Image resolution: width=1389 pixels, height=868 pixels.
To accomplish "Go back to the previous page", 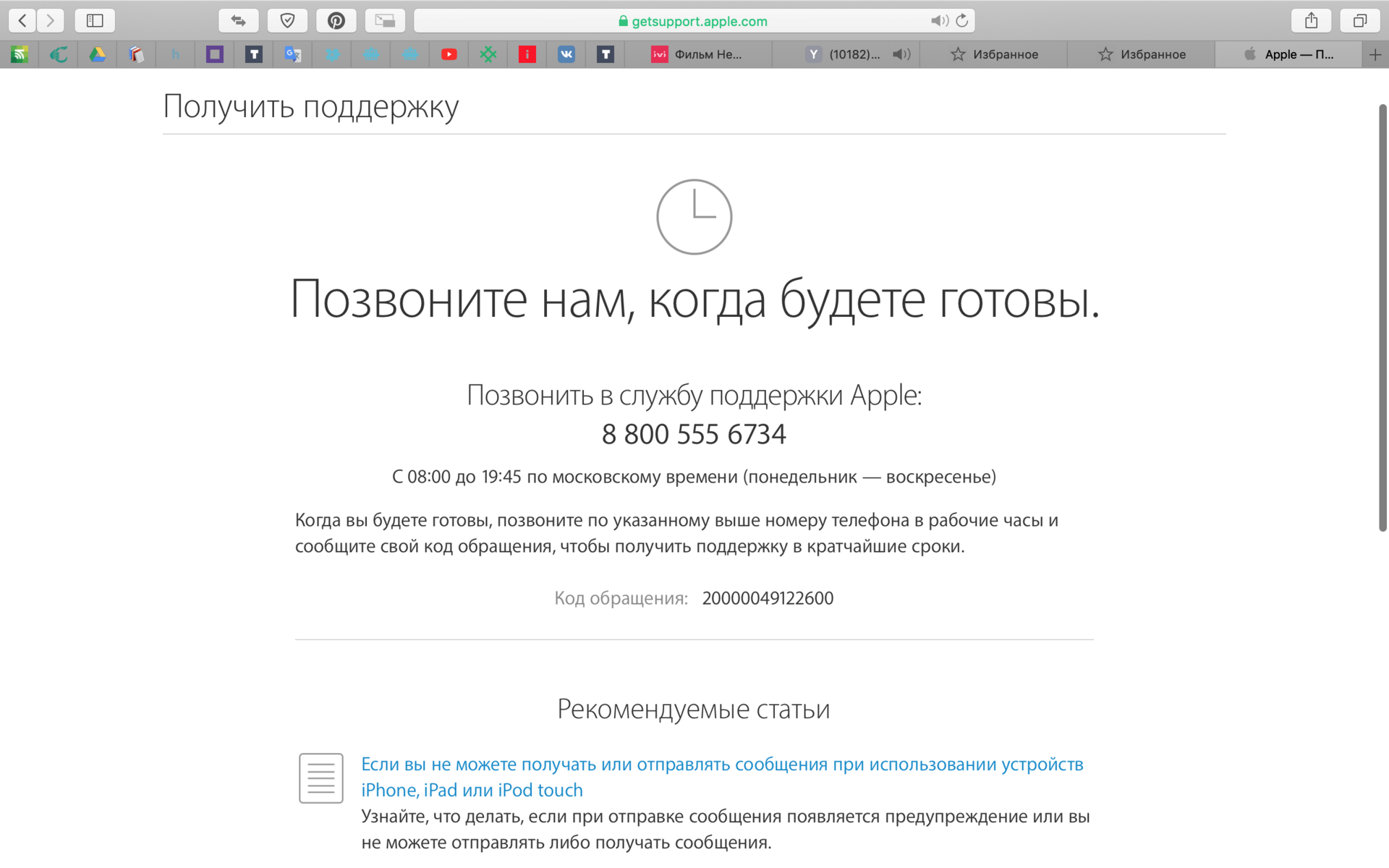I will (22, 20).
